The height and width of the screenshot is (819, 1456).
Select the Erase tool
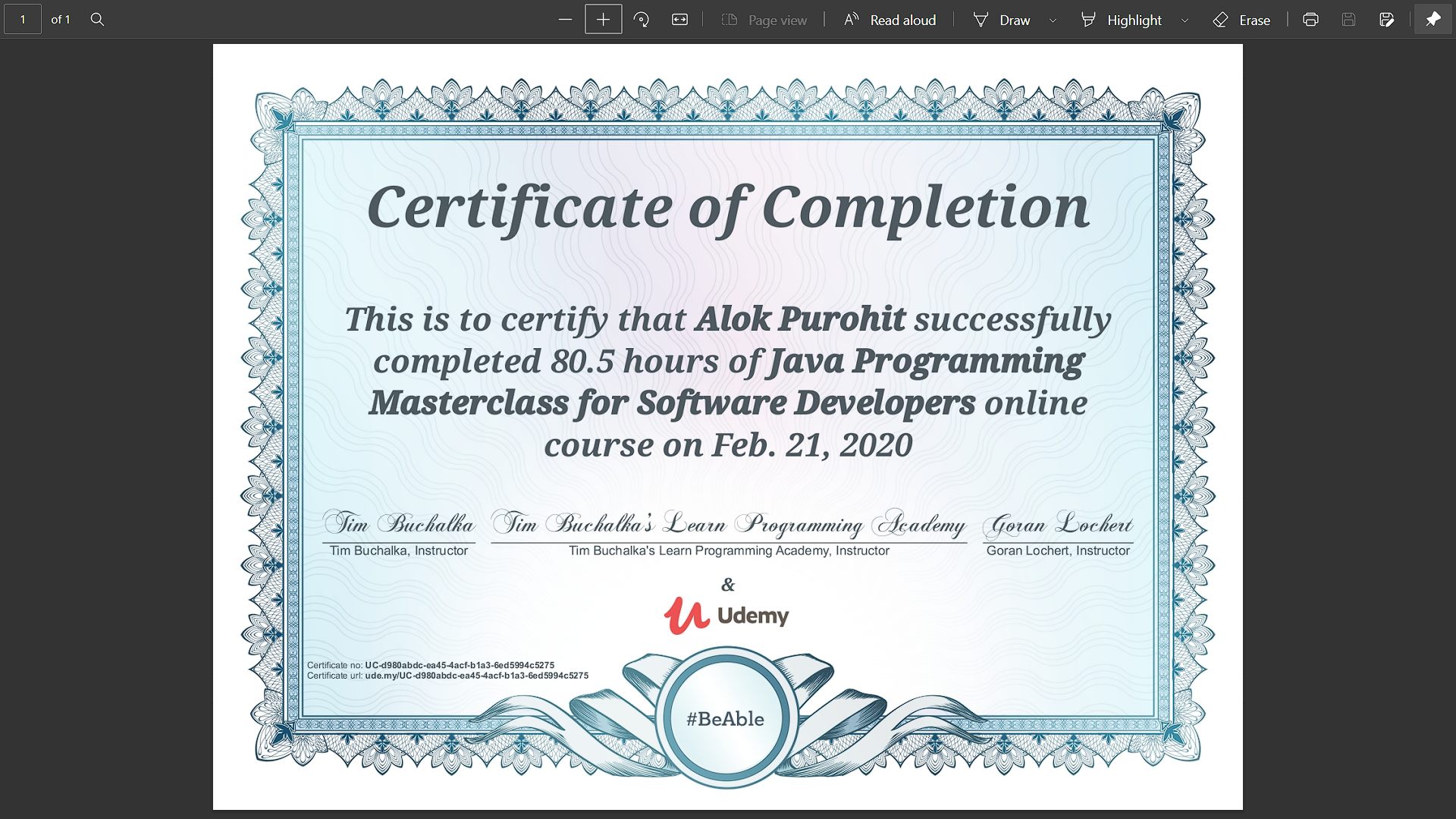coord(1242,20)
